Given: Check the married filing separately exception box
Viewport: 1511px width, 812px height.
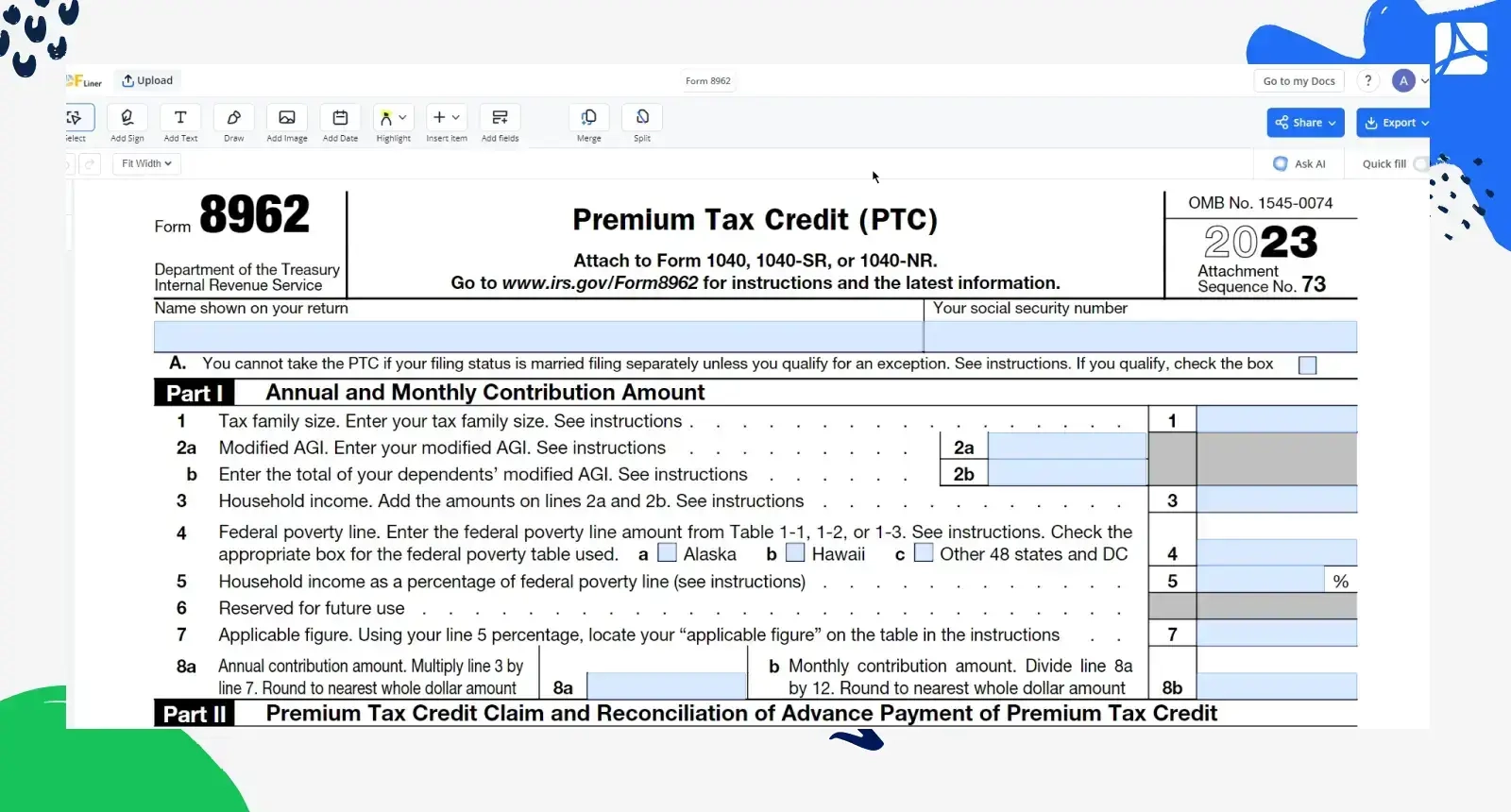Looking at the screenshot, I should coord(1307,365).
